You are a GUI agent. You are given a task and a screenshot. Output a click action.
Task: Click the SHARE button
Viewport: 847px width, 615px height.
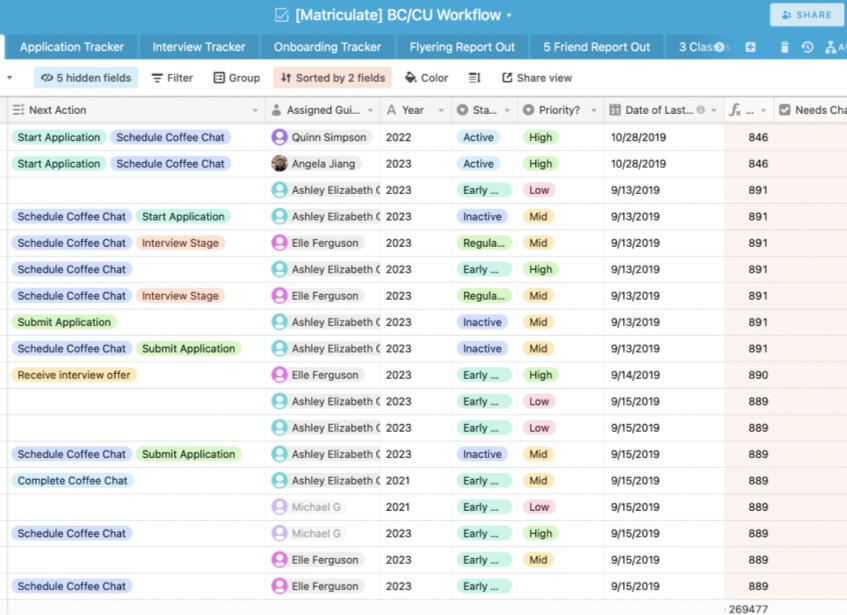pos(806,15)
